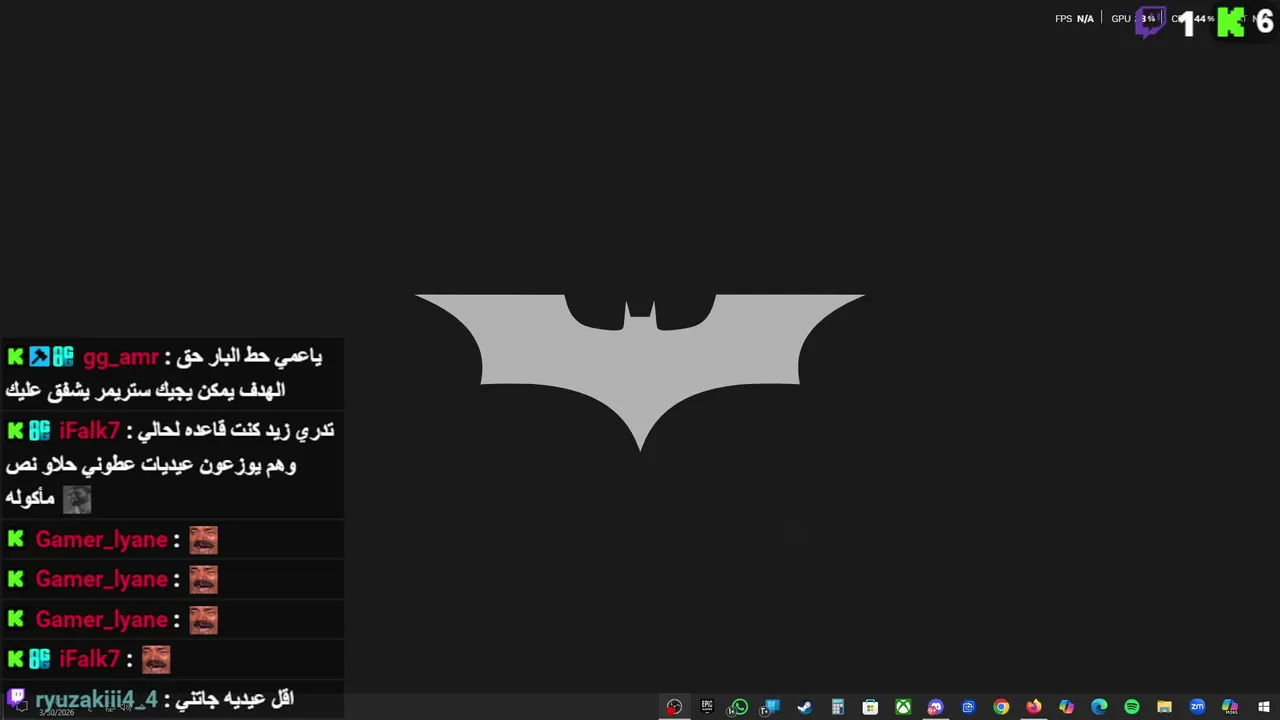This screenshot has height=720, width=1280.
Task: Click chat line وهم يوزعون عيديات
Action: click(x=151, y=465)
